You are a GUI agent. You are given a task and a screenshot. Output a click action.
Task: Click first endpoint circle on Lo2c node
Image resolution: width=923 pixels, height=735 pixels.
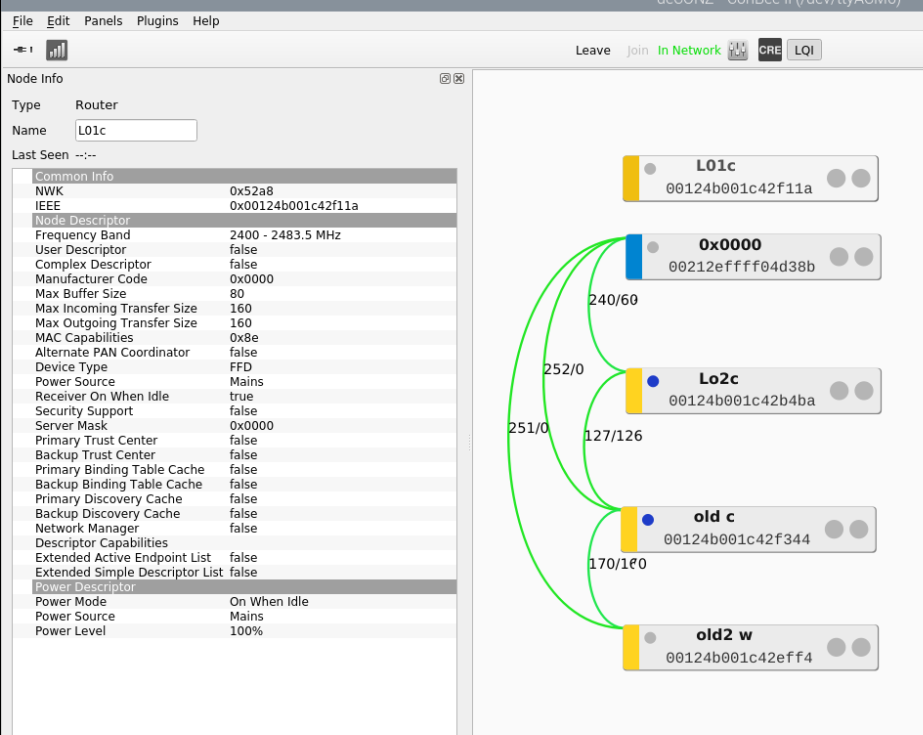[839, 390]
